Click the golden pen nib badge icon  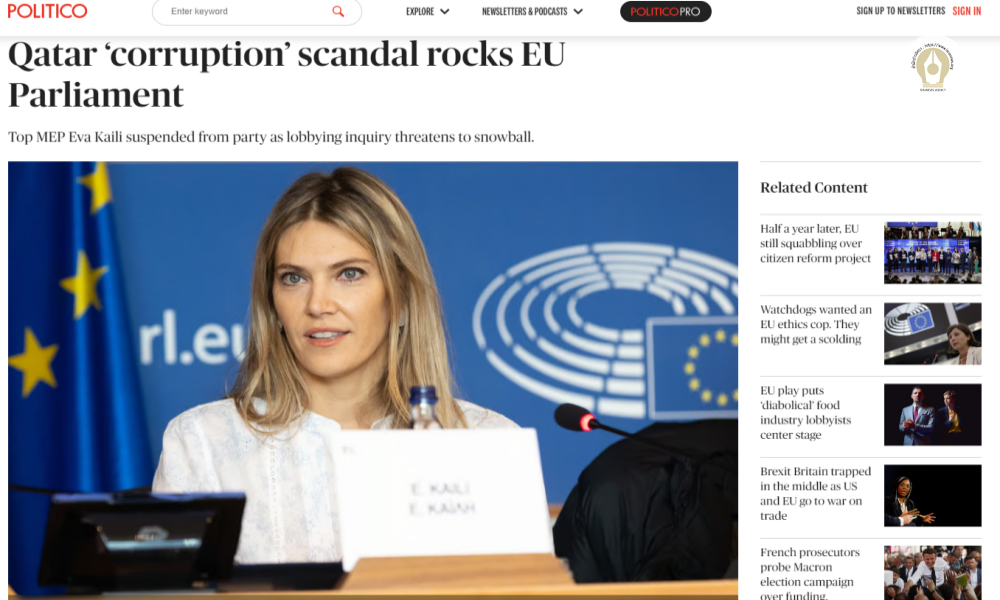click(932, 66)
